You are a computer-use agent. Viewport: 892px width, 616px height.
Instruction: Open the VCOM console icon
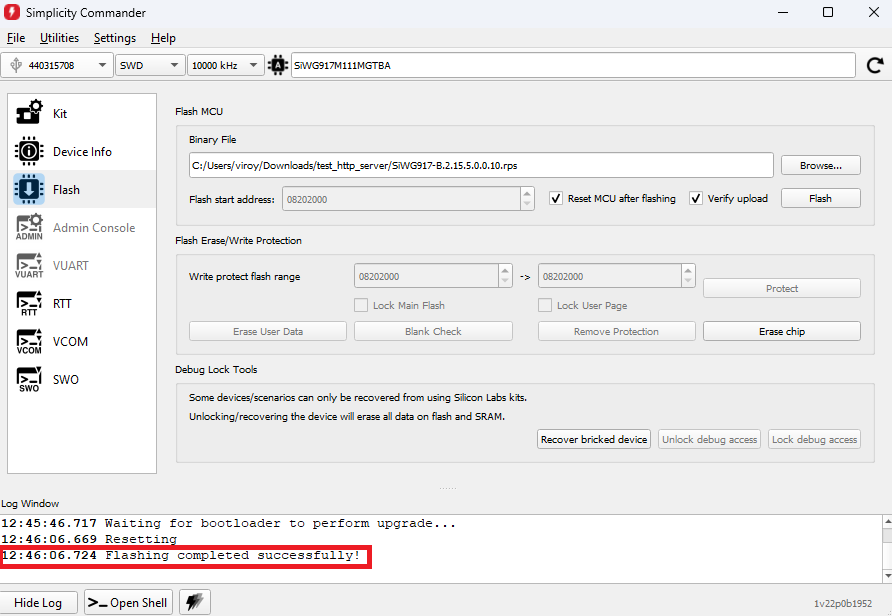tap(29, 341)
